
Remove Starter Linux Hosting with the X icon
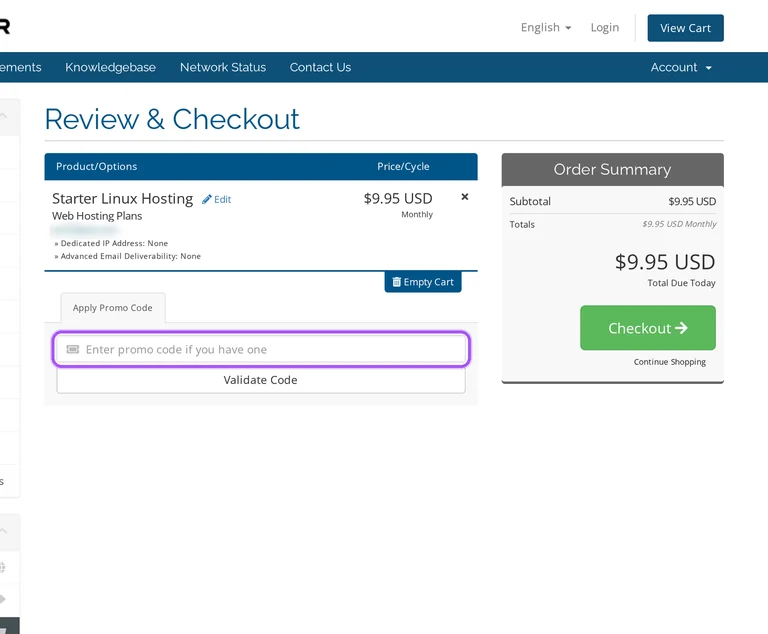[x=465, y=197]
